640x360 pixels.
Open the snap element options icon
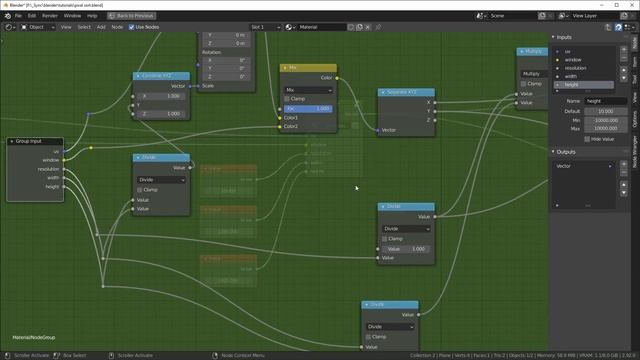click(x=628, y=27)
